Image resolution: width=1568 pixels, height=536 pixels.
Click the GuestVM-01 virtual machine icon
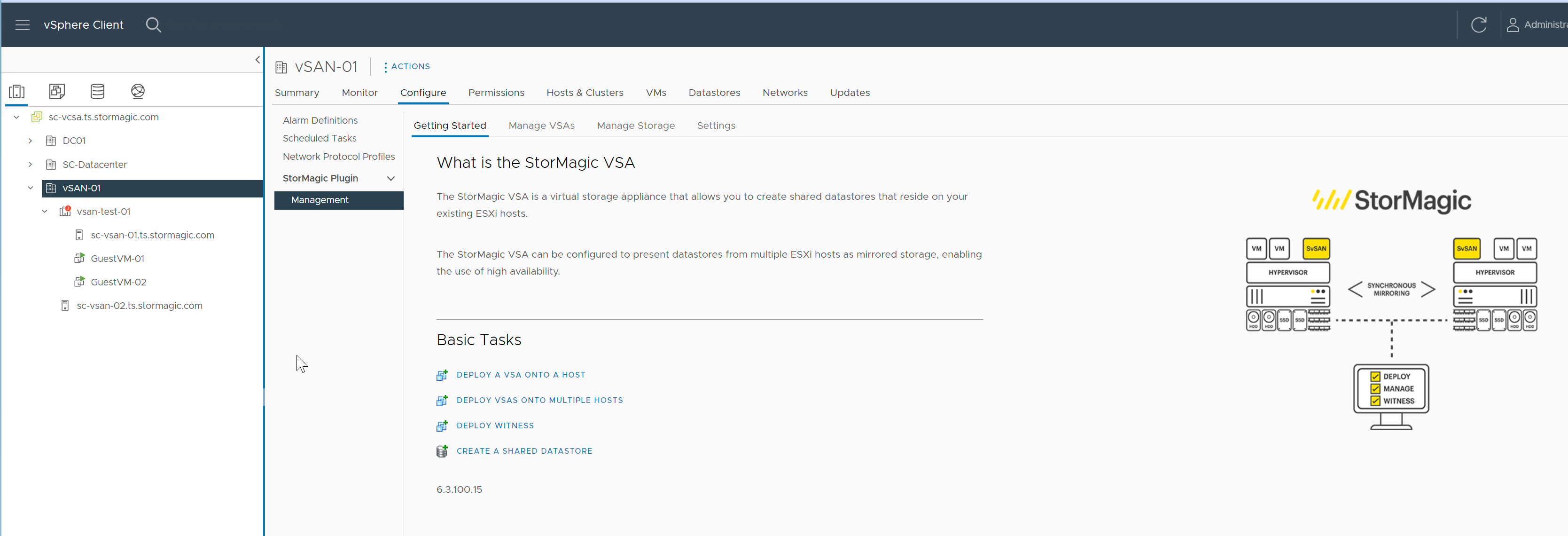click(79, 258)
